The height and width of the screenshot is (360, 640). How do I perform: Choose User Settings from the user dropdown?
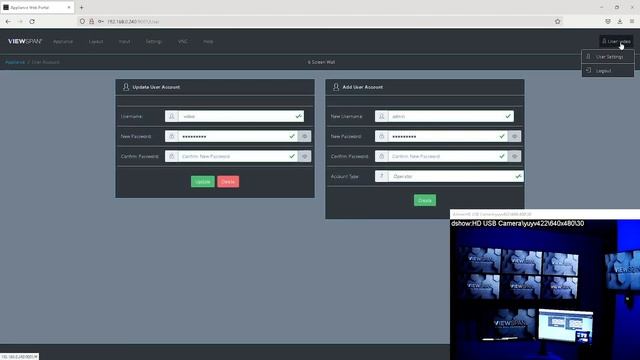608,57
